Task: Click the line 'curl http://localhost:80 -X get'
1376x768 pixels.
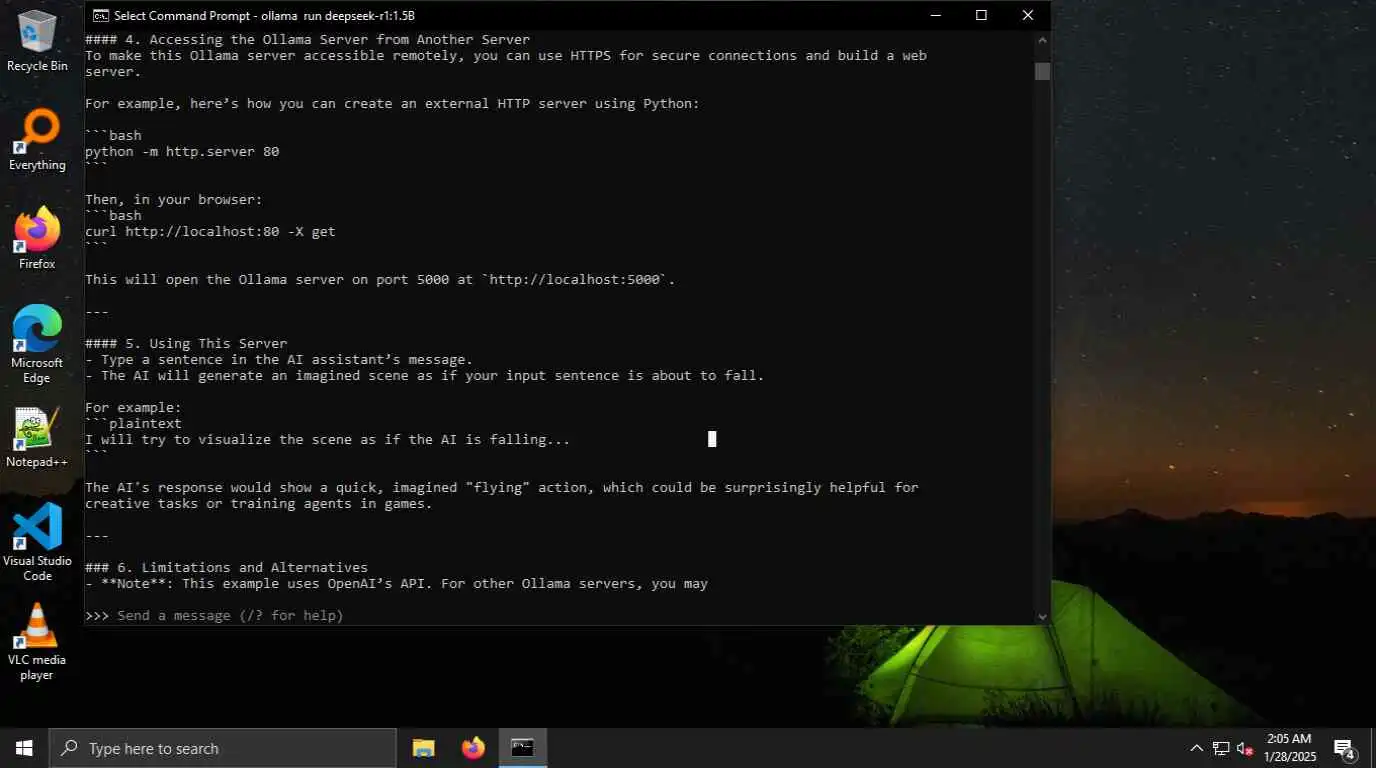Action: (x=210, y=231)
